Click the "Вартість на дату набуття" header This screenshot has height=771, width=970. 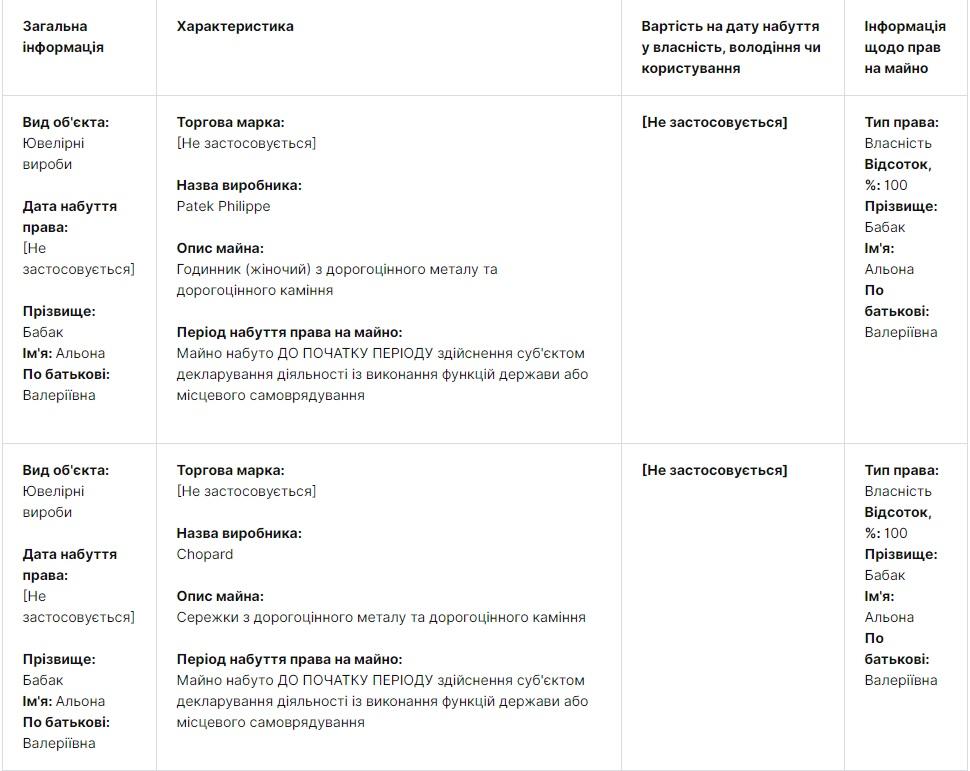click(x=730, y=47)
